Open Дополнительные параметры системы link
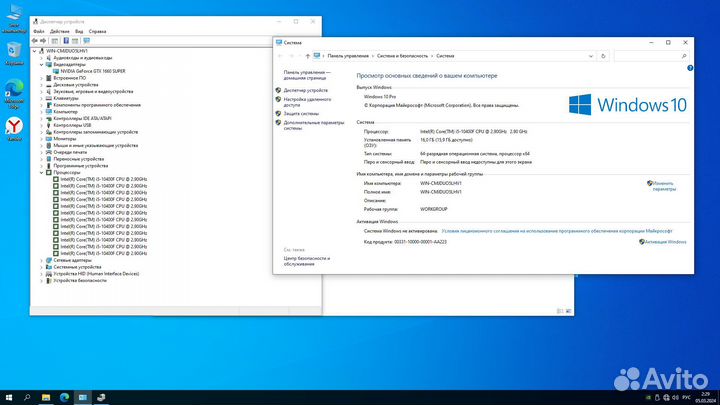The width and height of the screenshot is (720, 405). 314,125
